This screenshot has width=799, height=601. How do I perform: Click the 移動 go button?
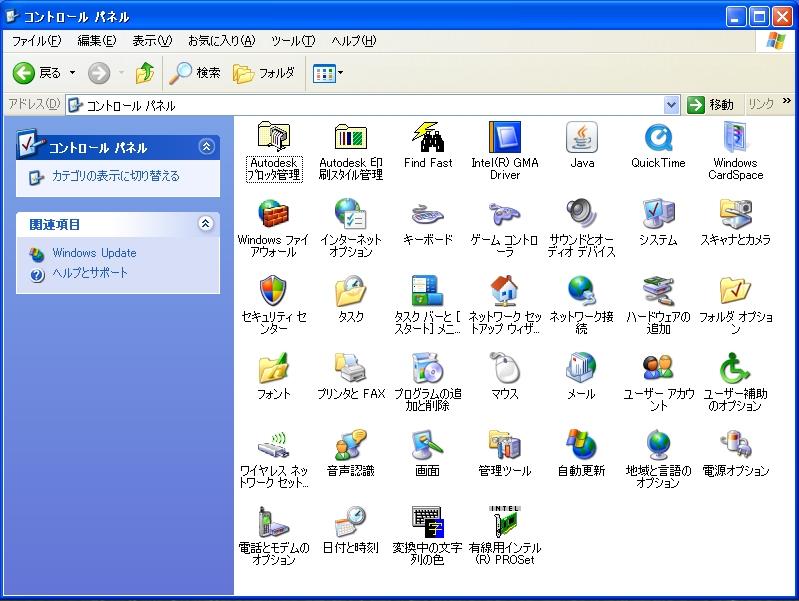click(x=711, y=105)
